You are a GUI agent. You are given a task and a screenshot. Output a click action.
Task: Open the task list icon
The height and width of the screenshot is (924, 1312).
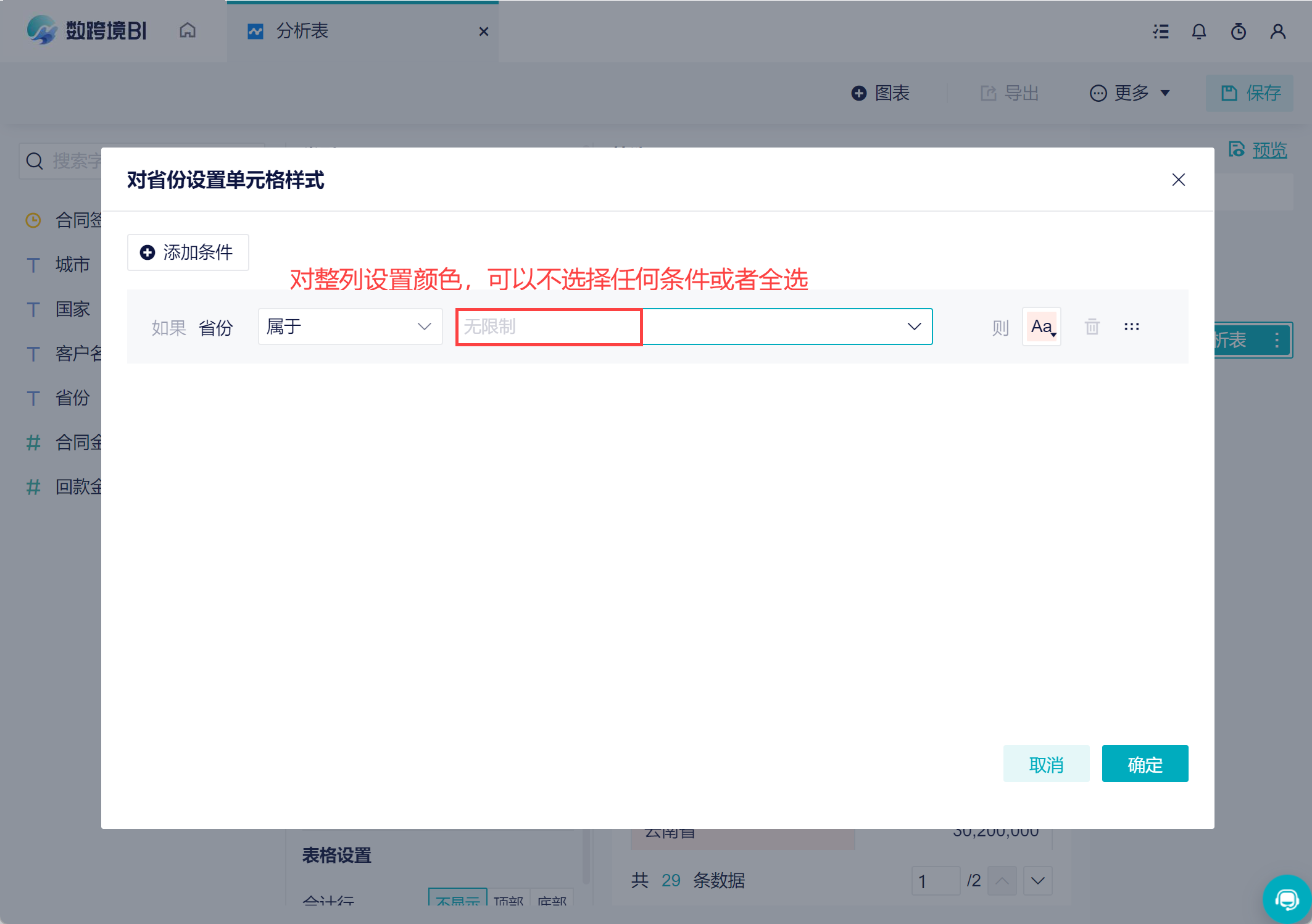click(x=1161, y=31)
